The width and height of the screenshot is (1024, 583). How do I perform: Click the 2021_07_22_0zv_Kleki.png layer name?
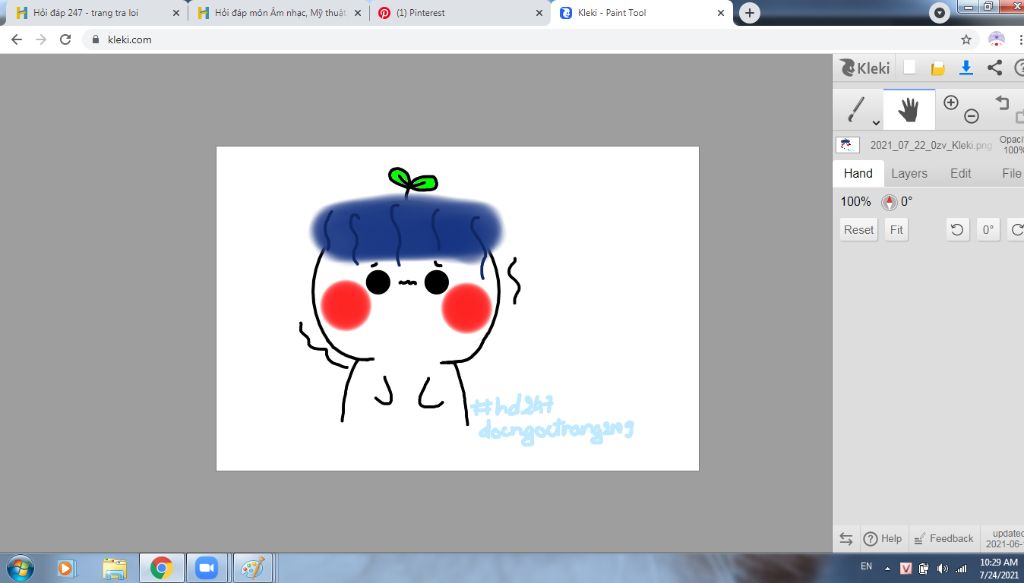[x=931, y=145]
